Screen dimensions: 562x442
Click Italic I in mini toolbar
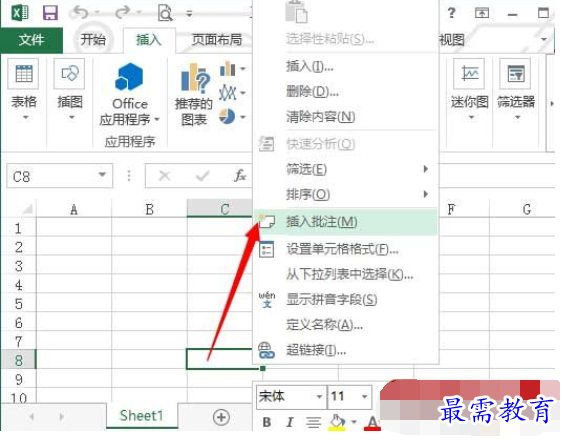click(290, 422)
